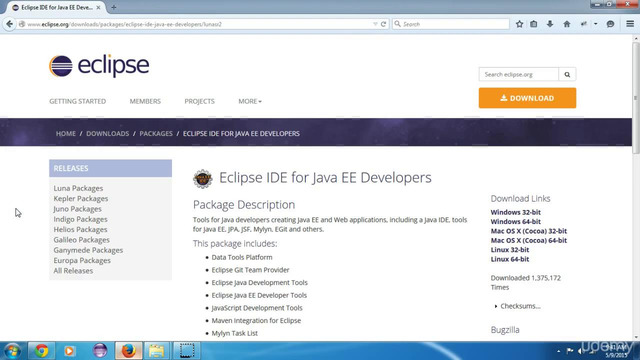Go to PACKAGES in the breadcrumb
The height and width of the screenshot is (360, 640).
pos(156,133)
